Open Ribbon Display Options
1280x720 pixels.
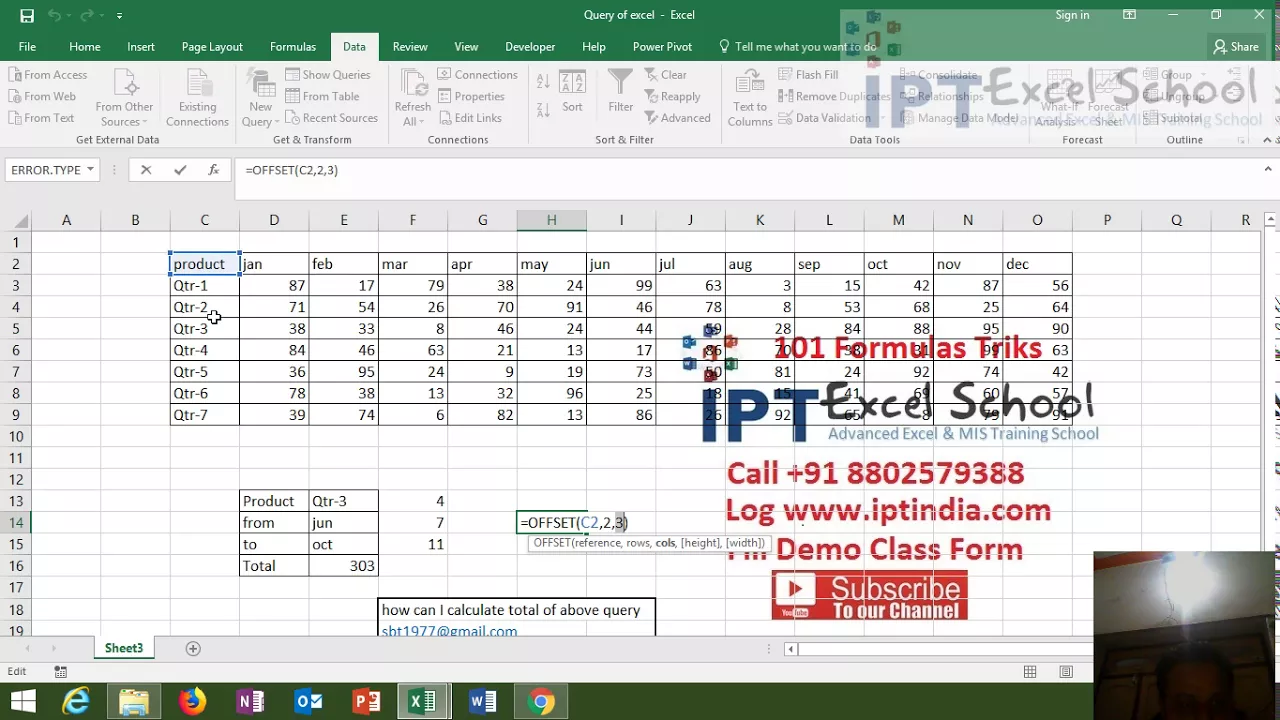pos(1129,15)
